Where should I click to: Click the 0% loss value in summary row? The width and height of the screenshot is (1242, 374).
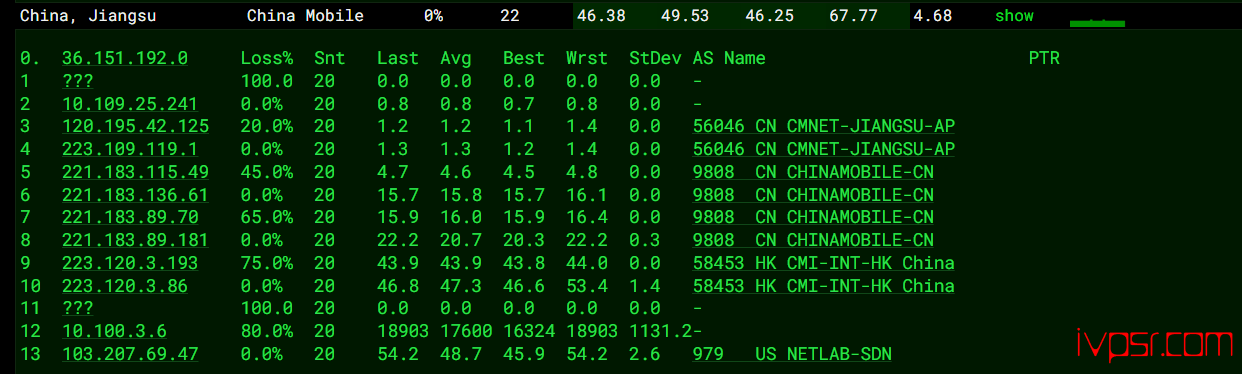click(433, 16)
